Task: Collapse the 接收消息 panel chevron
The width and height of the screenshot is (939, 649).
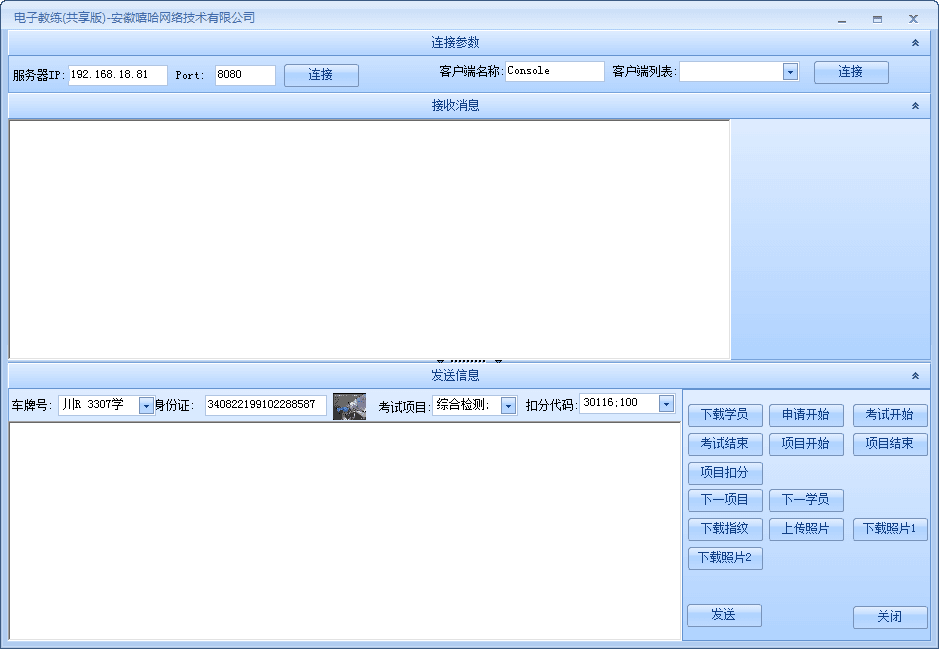Action: click(915, 106)
